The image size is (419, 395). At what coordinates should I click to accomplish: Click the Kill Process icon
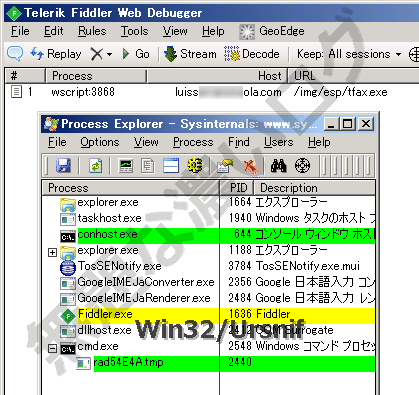[250, 166]
